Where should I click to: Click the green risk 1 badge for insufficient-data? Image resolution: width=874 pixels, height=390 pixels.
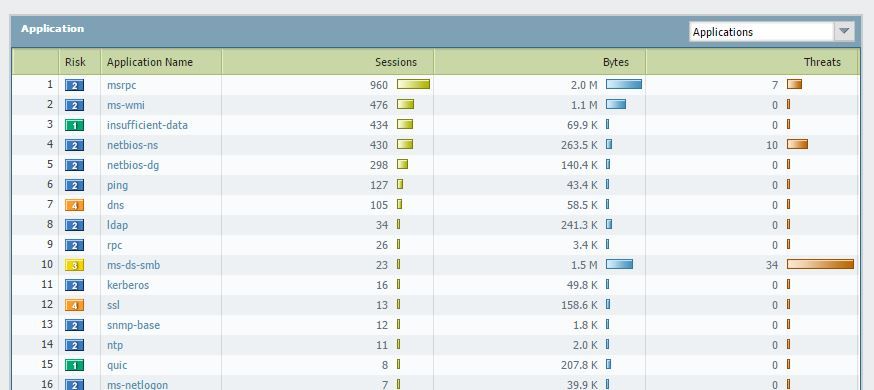coord(74,125)
